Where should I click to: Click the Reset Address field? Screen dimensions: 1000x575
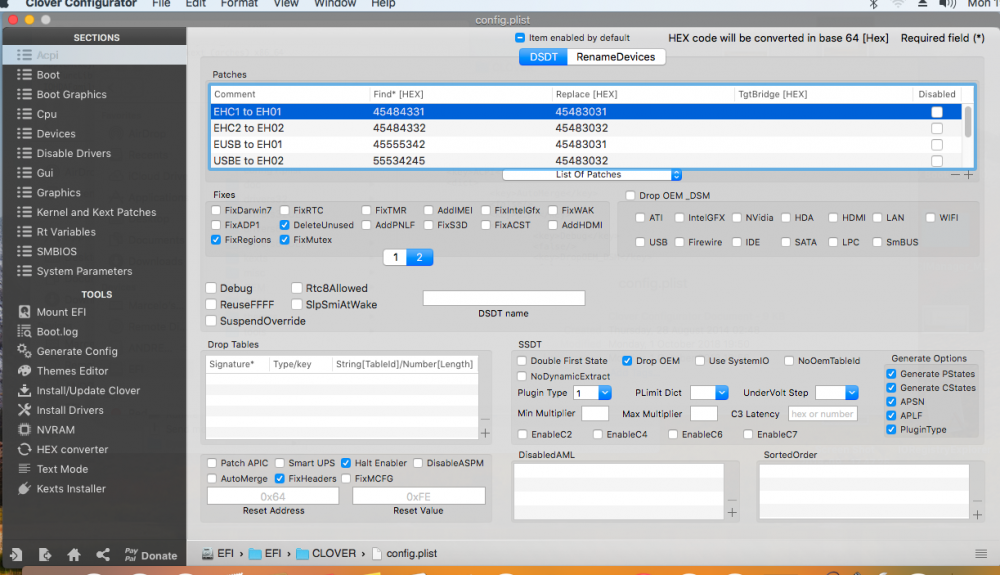click(273, 496)
